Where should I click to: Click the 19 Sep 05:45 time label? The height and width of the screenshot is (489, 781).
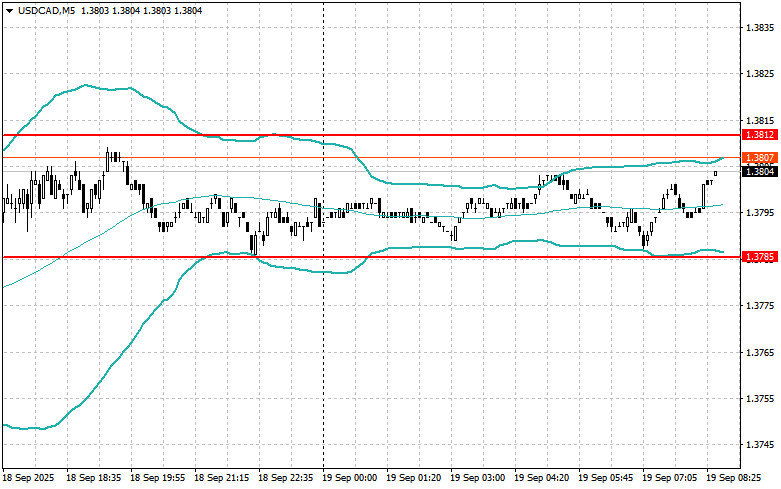[606, 478]
